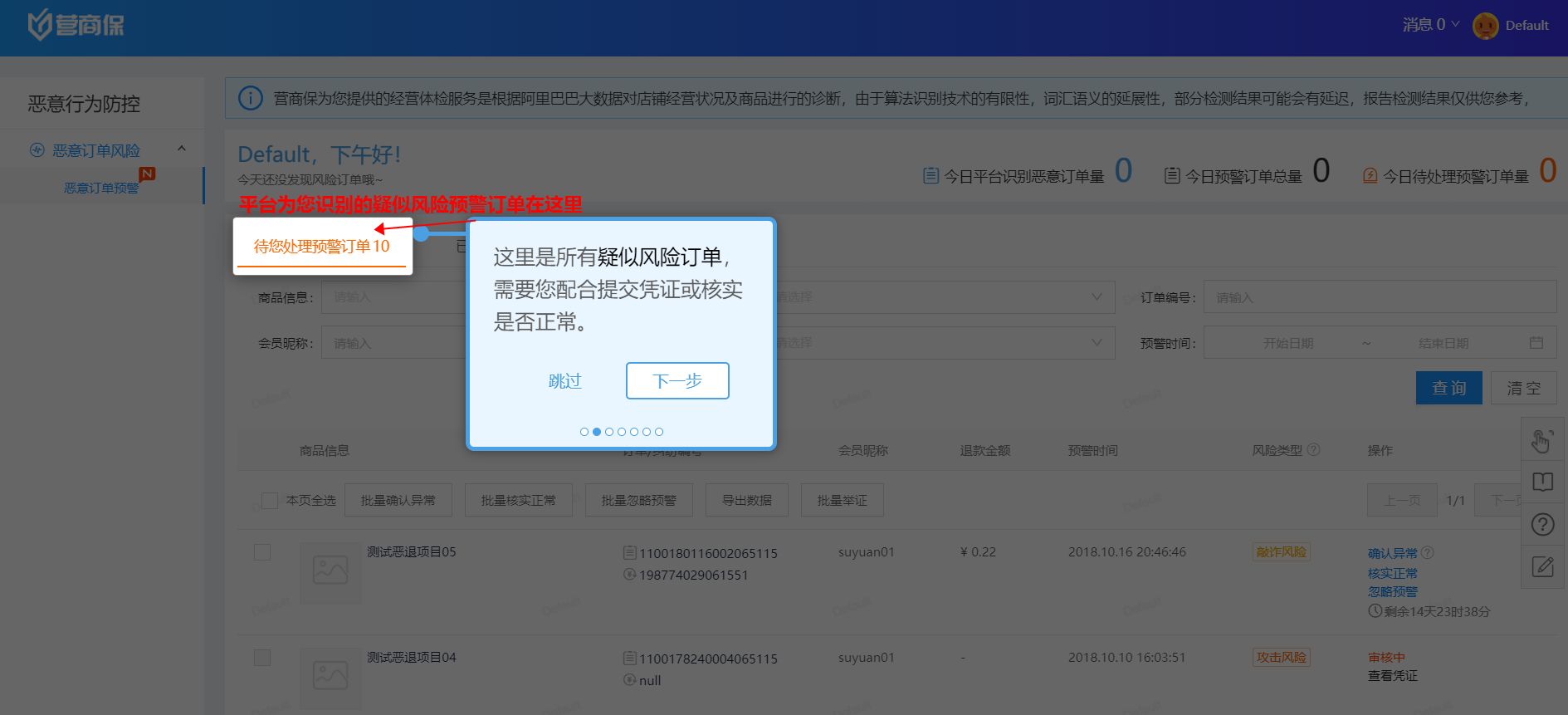Select checkbox for 测试恶退项目04 row
1568x715 pixels.
[x=262, y=658]
